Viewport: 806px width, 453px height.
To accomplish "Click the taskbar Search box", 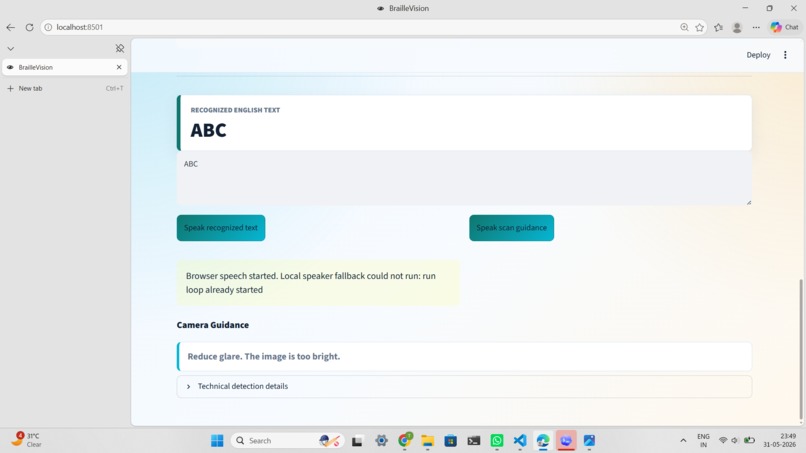I will [x=287, y=441].
